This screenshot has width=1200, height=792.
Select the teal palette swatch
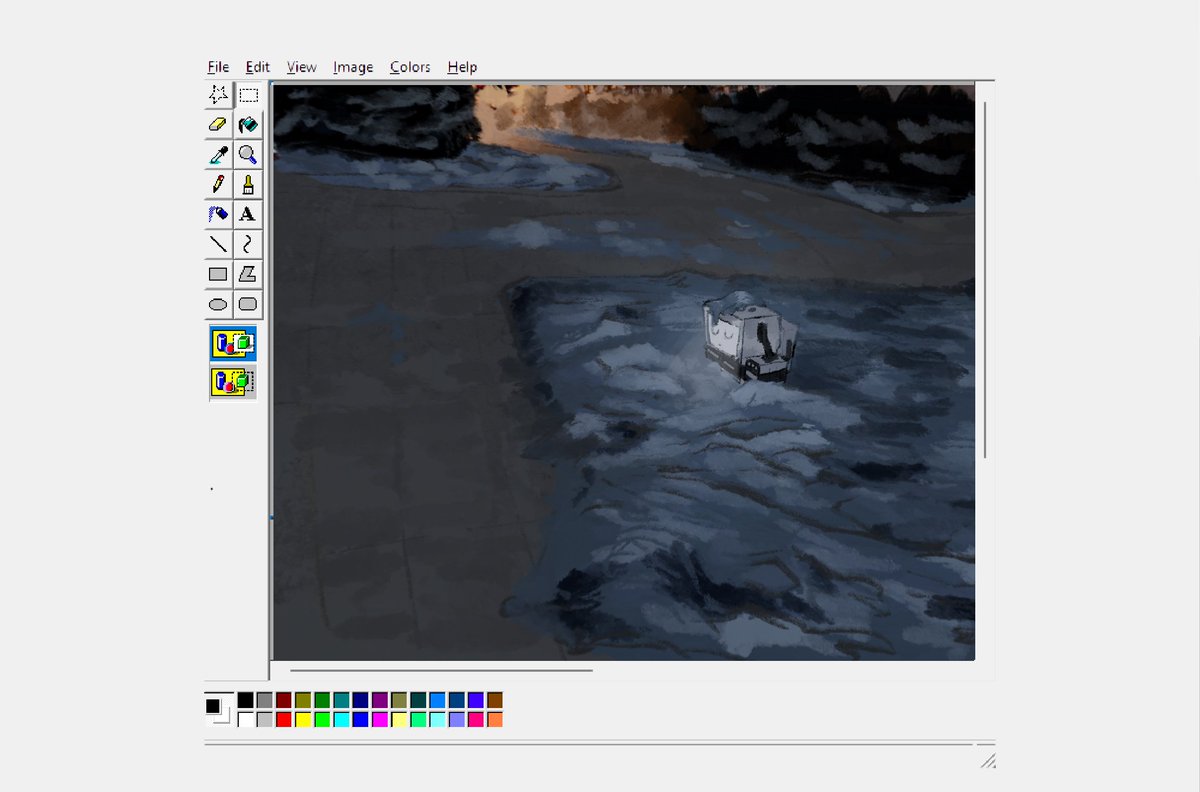[341, 700]
